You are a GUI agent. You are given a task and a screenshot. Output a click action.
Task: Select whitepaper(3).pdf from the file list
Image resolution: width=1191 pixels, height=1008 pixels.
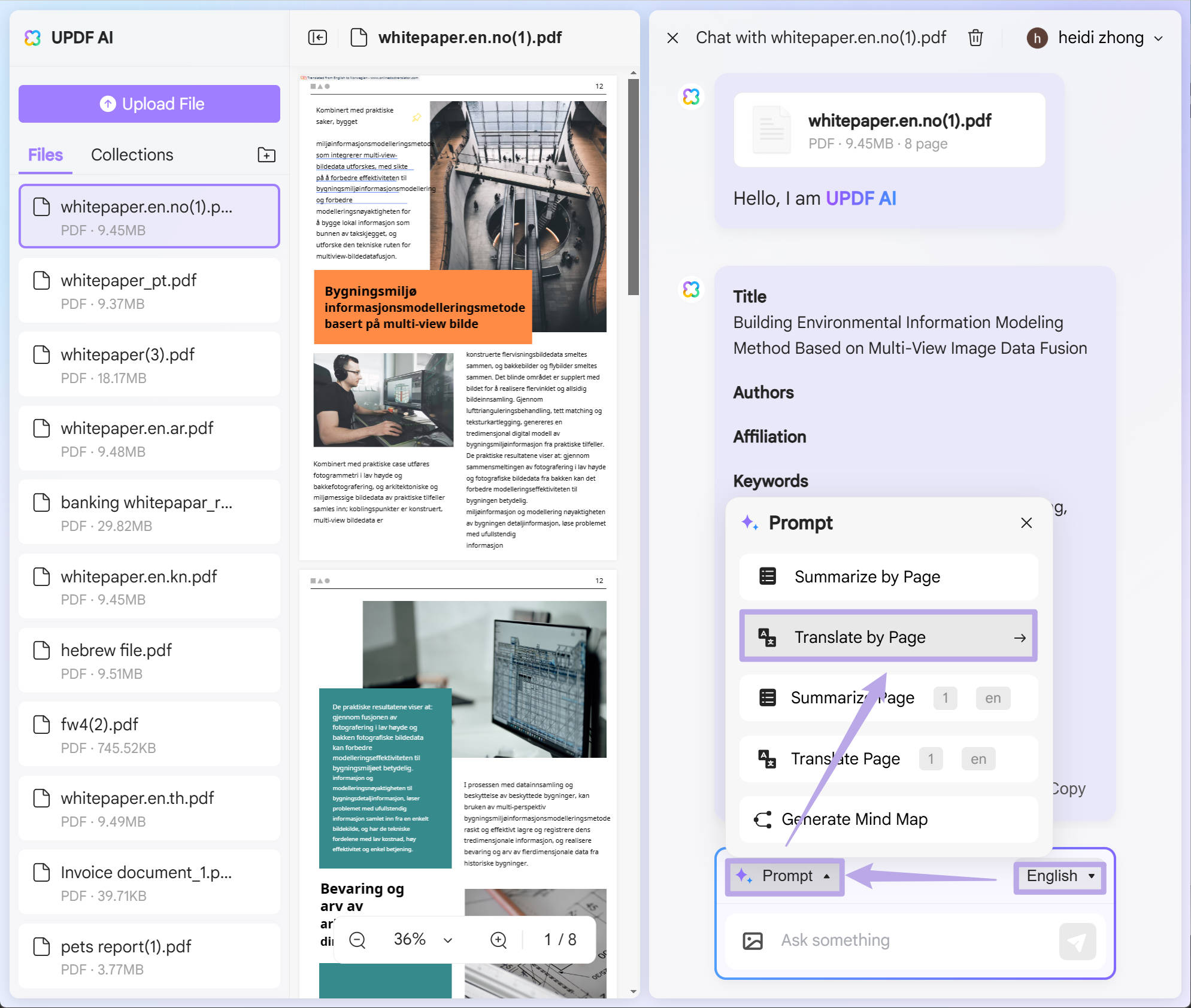pyautogui.click(x=149, y=364)
